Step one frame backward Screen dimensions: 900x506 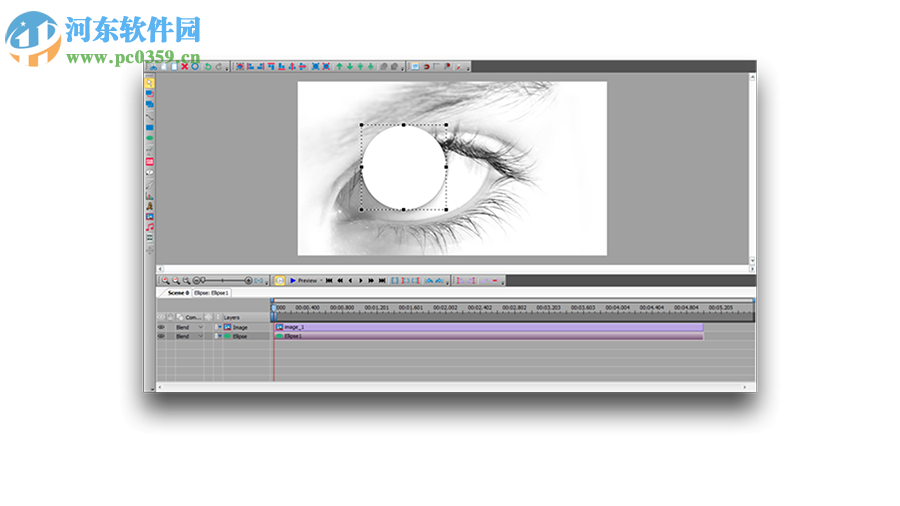coord(350,281)
